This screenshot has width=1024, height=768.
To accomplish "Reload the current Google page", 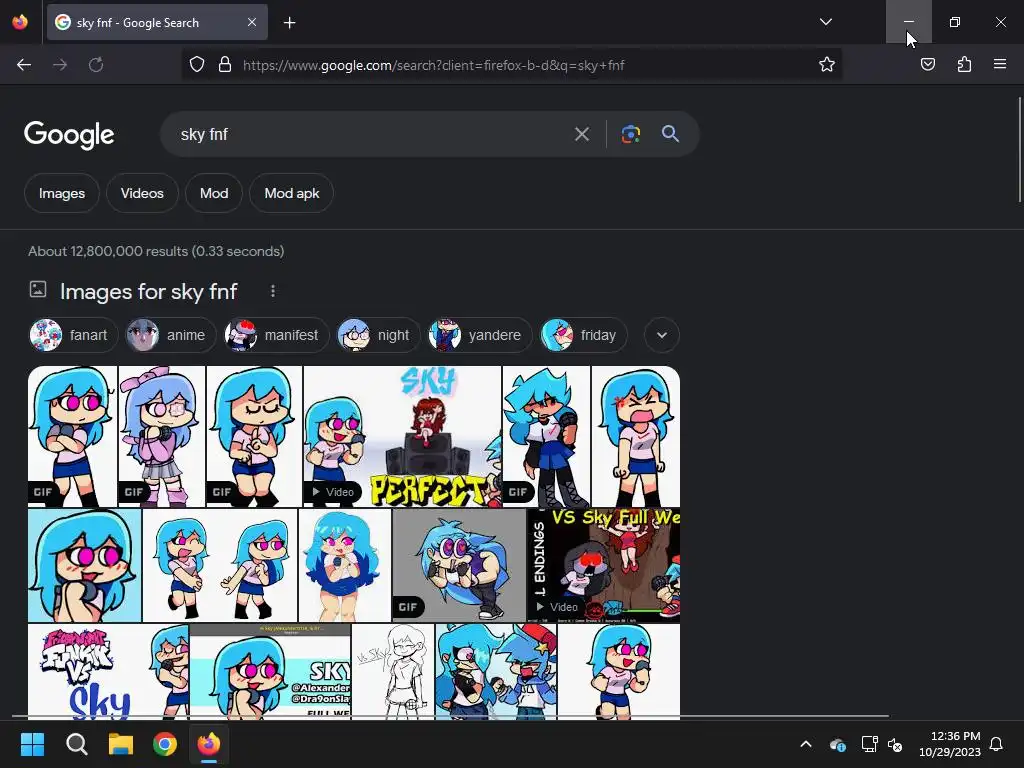I will pyautogui.click(x=96, y=65).
